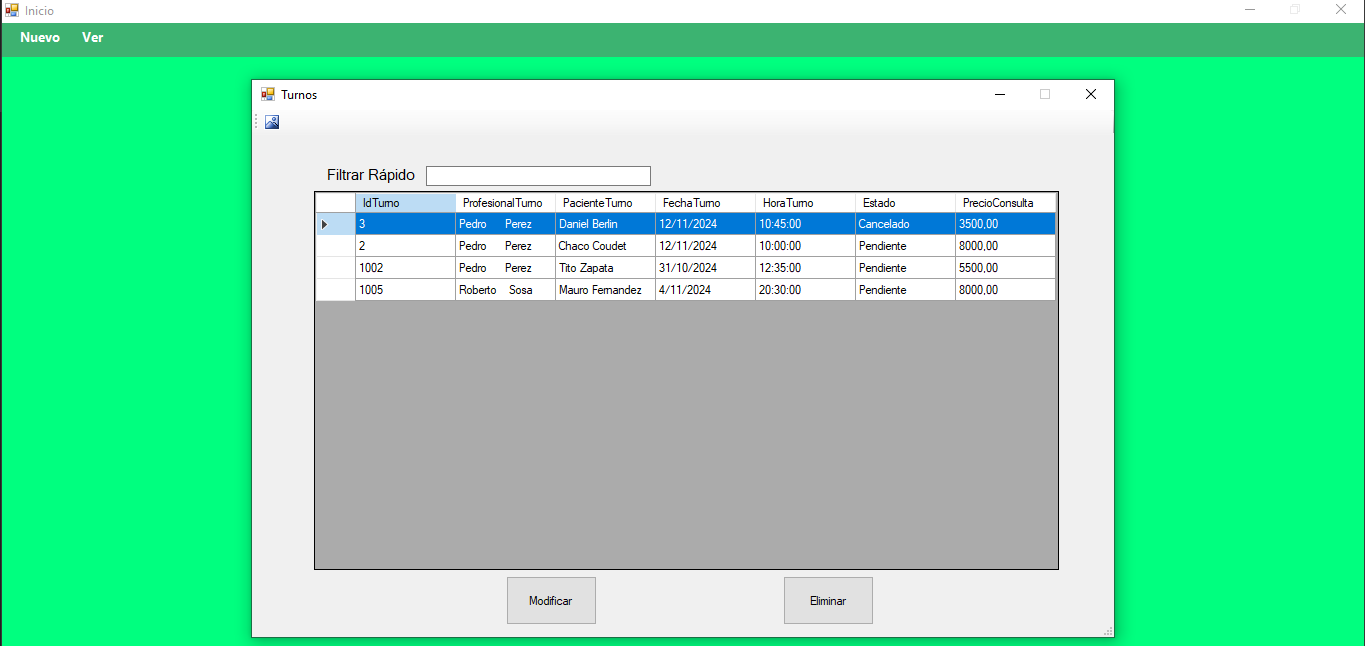Sort by the IdTurno column header
This screenshot has height=646, width=1365.
click(x=405, y=203)
